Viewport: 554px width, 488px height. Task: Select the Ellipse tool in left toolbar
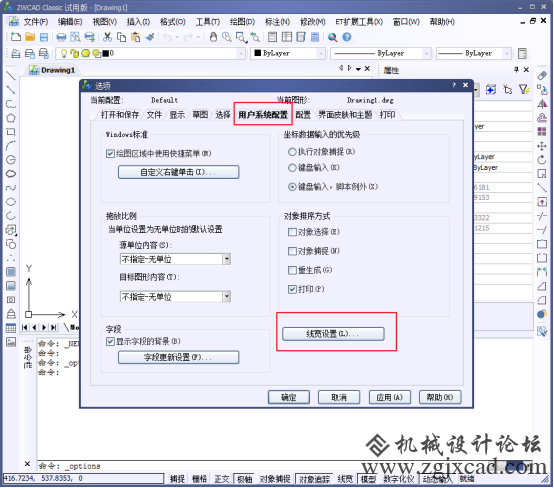(x=11, y=202)
